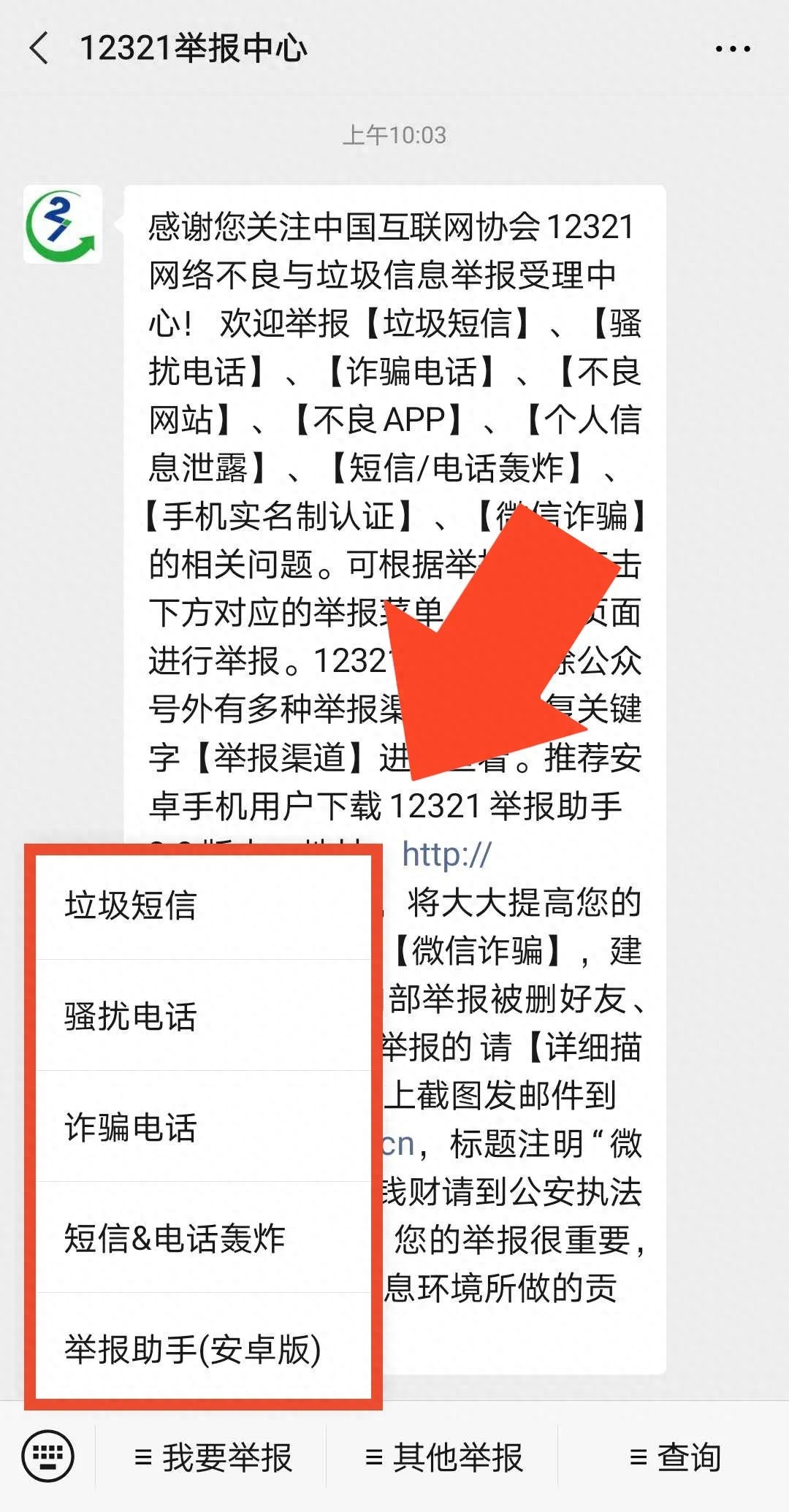This screenshot has height=1512, width=789.
Task: Select 骚扰电话 from the popup menu
Action: click(204, 1015)
